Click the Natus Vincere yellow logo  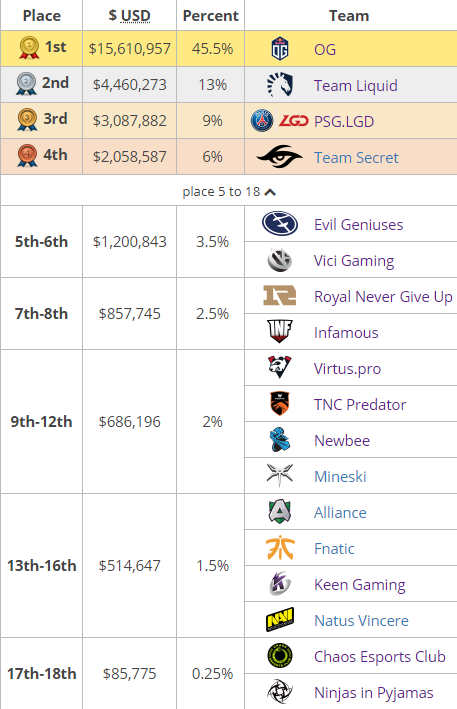280,619
